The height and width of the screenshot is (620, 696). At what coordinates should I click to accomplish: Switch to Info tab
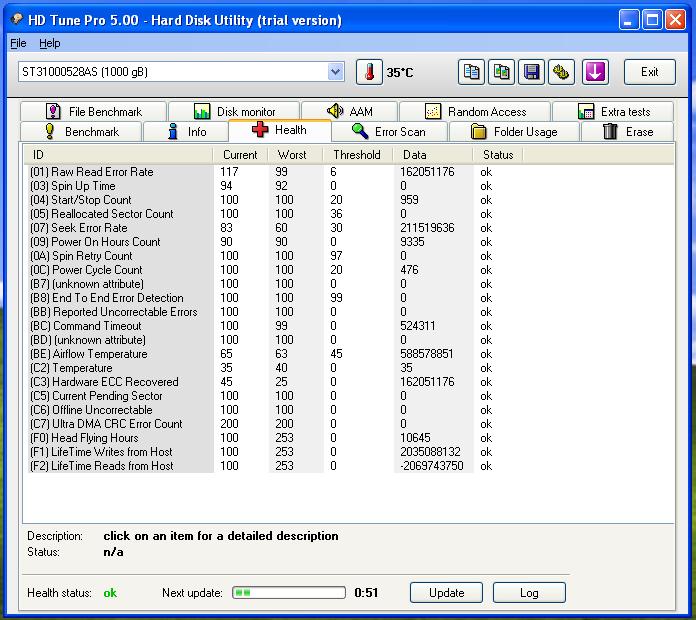(186, 131)
